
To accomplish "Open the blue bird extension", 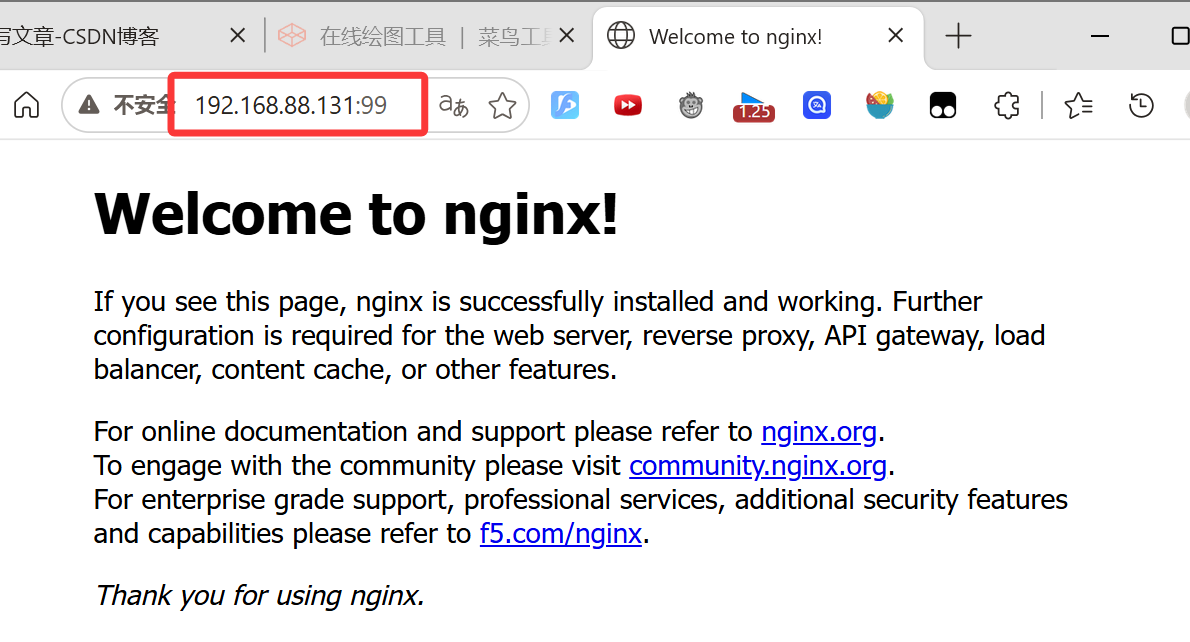I will (565, 105).
